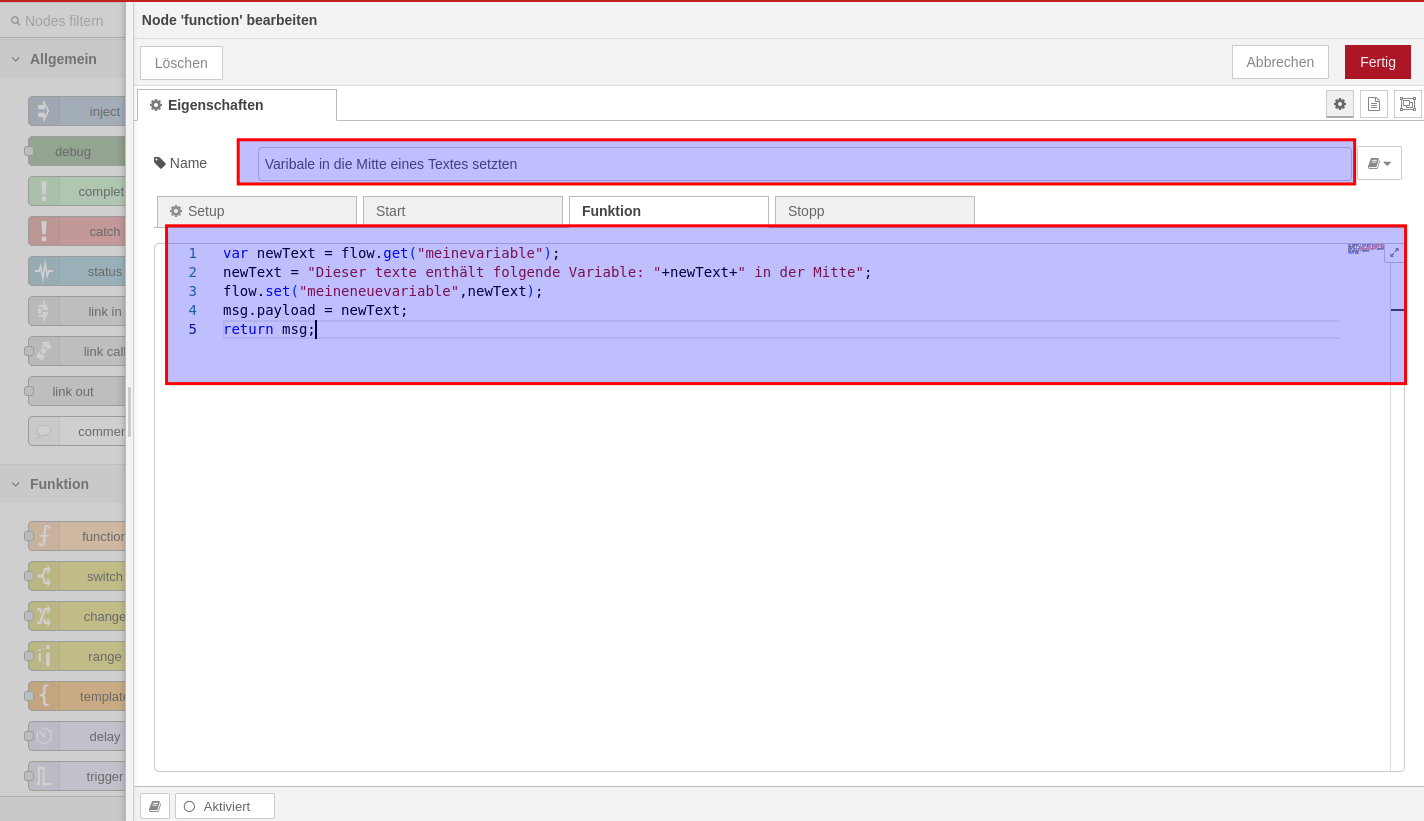Screen dimensions: 1424x821
Task: Toggle the Aktiviert node state
Action: pos(225,806)
